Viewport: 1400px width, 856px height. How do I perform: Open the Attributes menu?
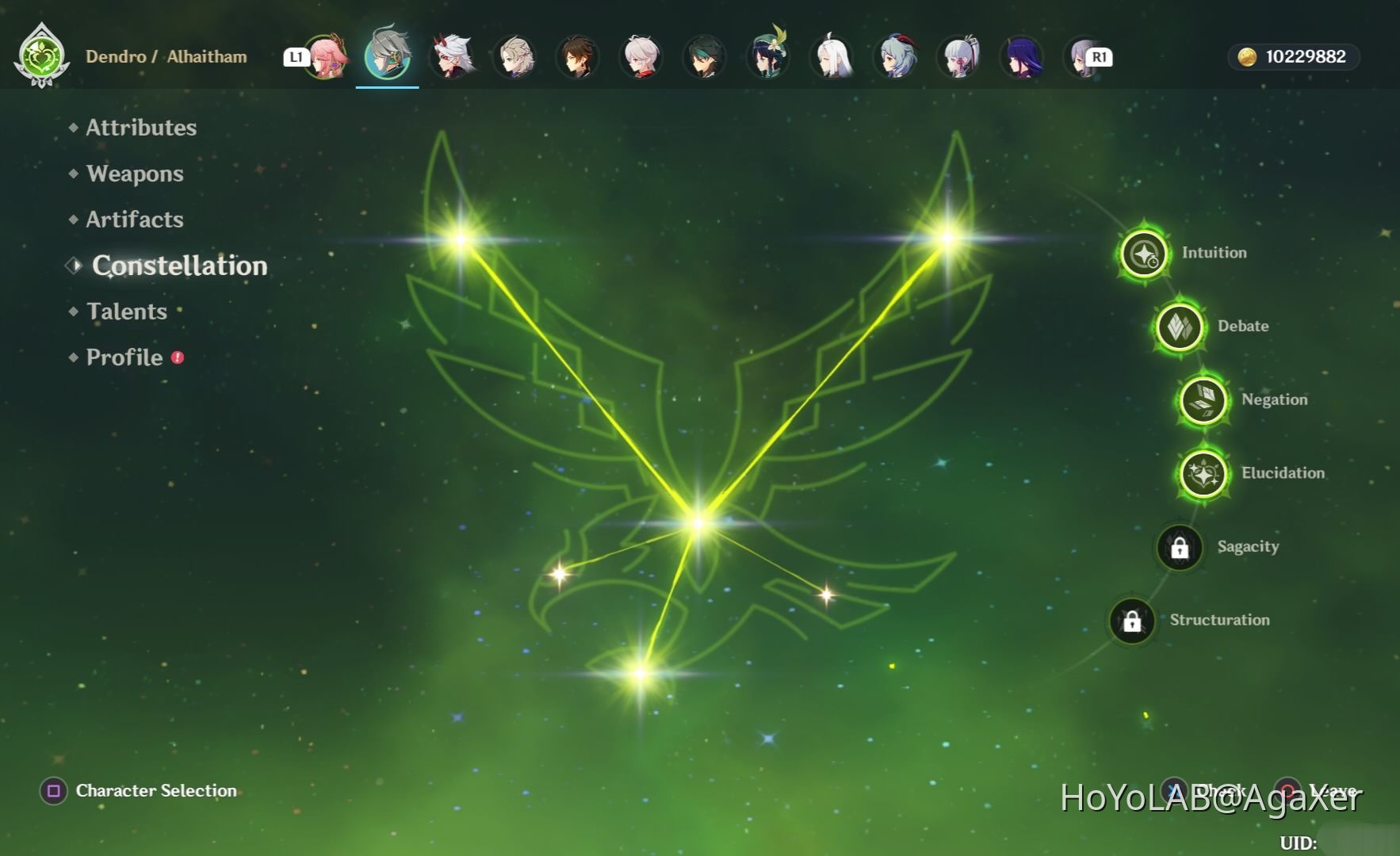140,128
